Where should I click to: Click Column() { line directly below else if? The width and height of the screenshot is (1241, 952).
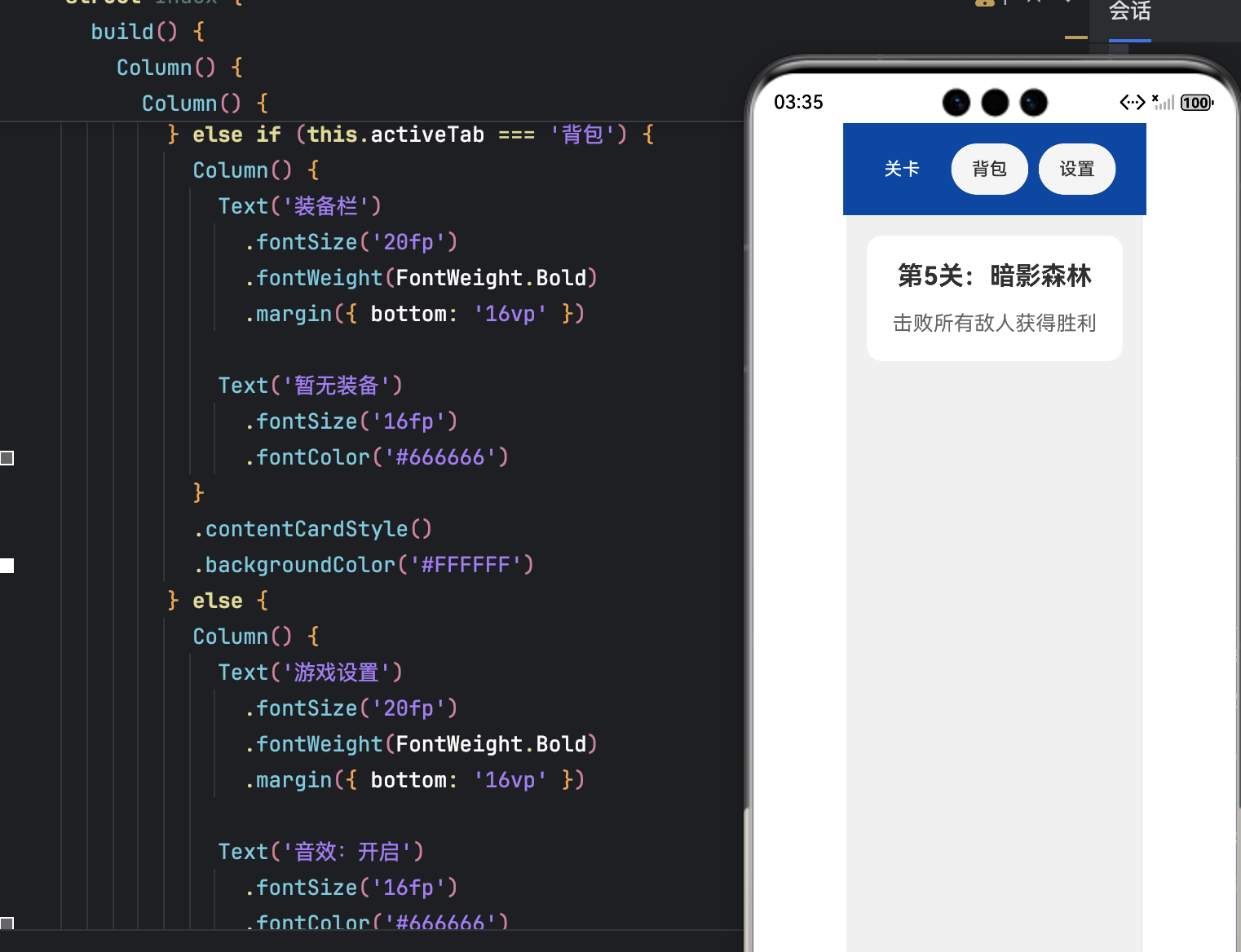(x=256, y=170)
